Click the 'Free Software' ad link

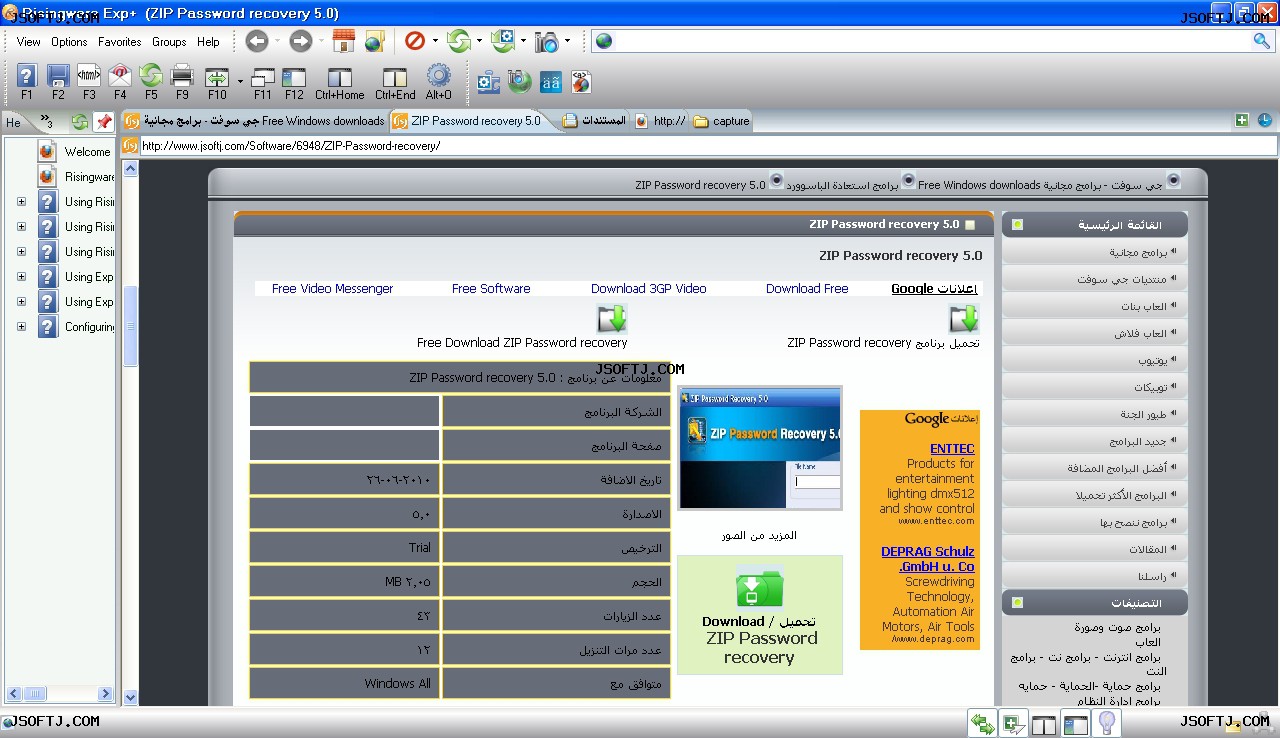pyautogui.click(x=491, y=289)
